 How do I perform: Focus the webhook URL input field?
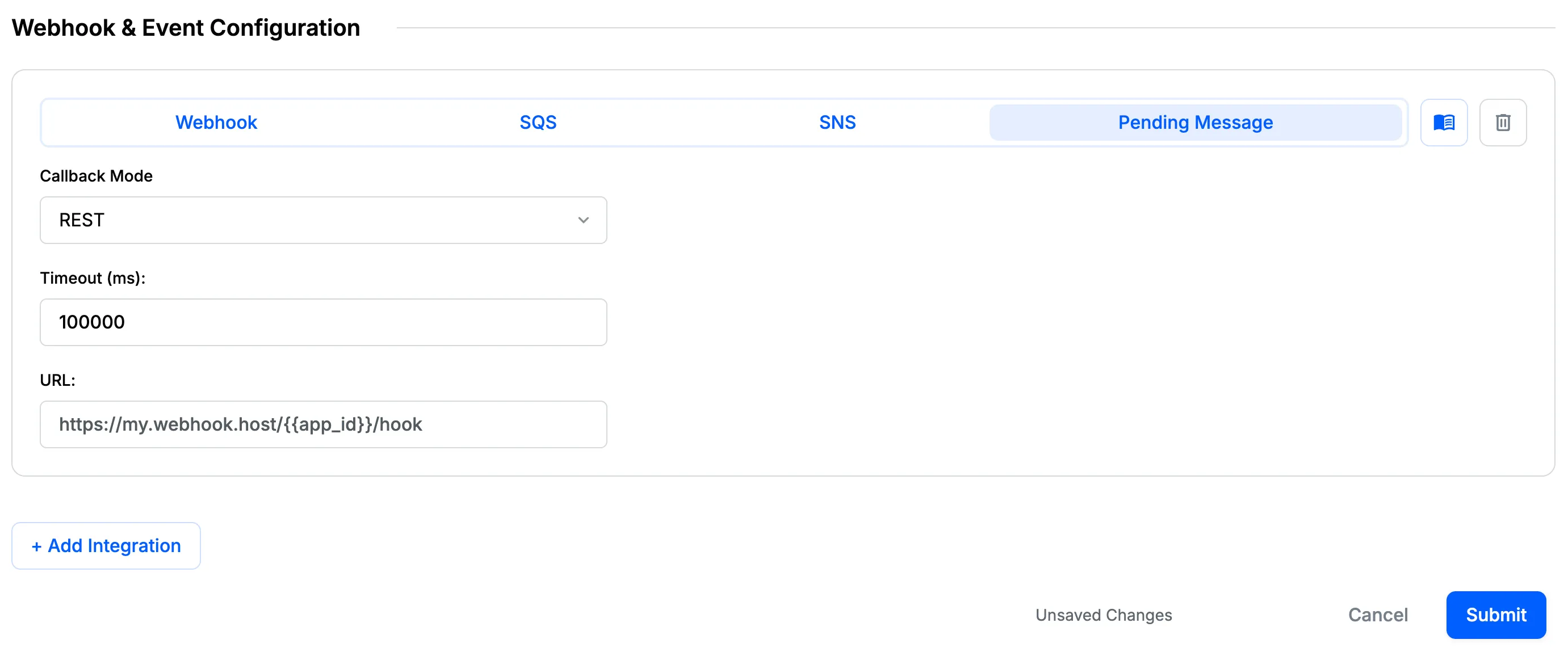coord(322,424)
